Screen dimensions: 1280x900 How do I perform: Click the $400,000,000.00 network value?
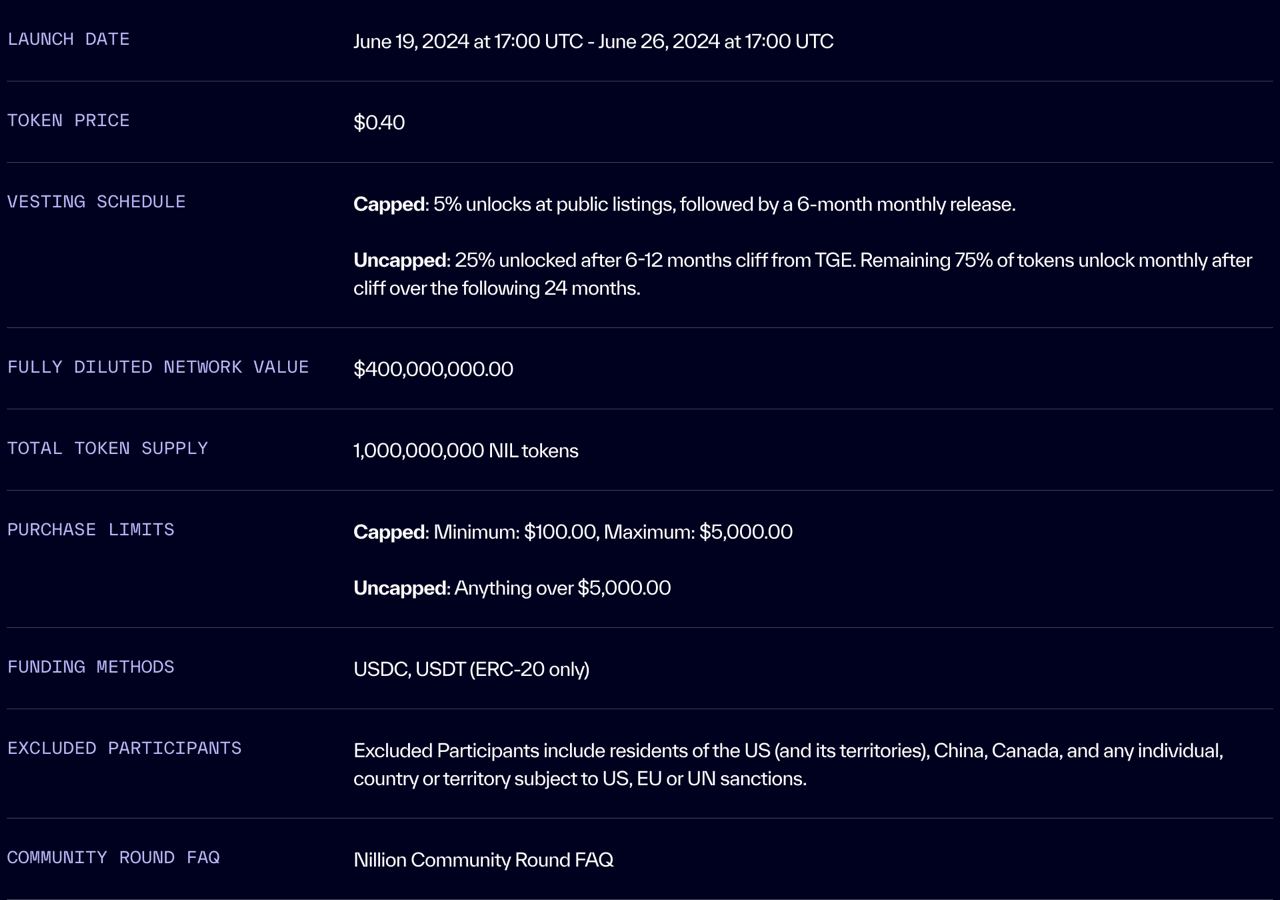[x=433, y=369]
